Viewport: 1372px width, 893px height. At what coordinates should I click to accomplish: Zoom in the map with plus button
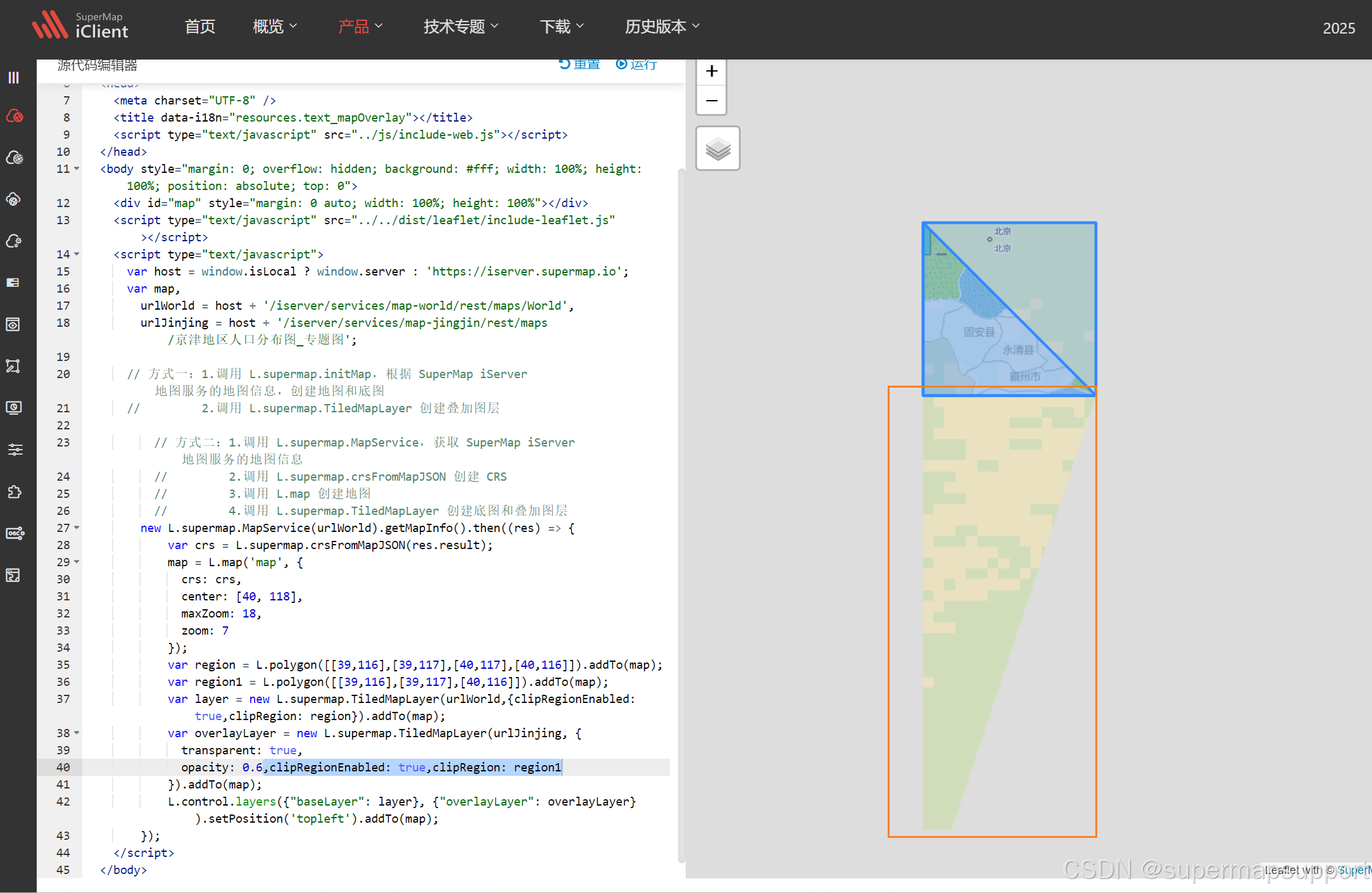[x=711, y=71]
